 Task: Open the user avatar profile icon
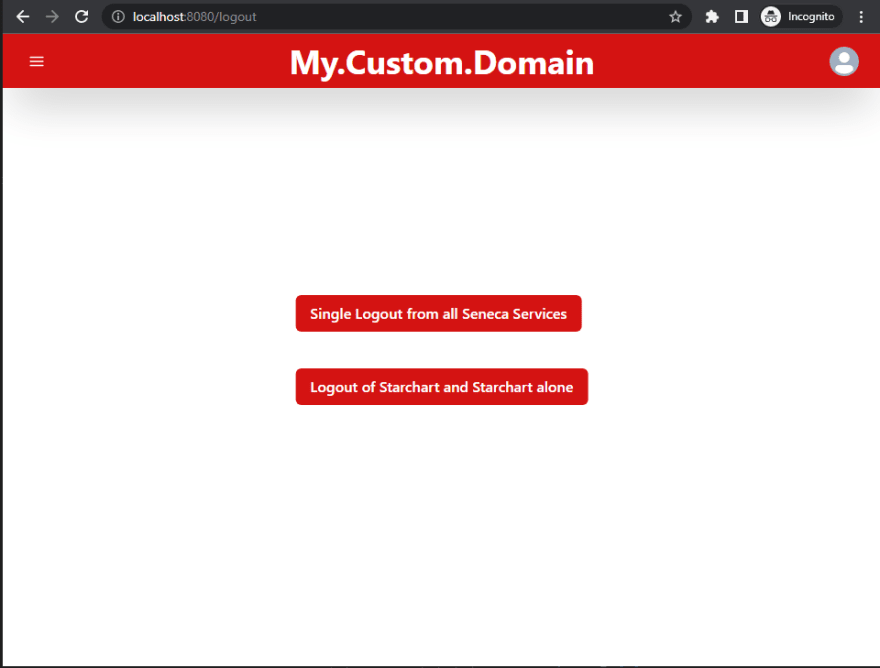[844, 61]
